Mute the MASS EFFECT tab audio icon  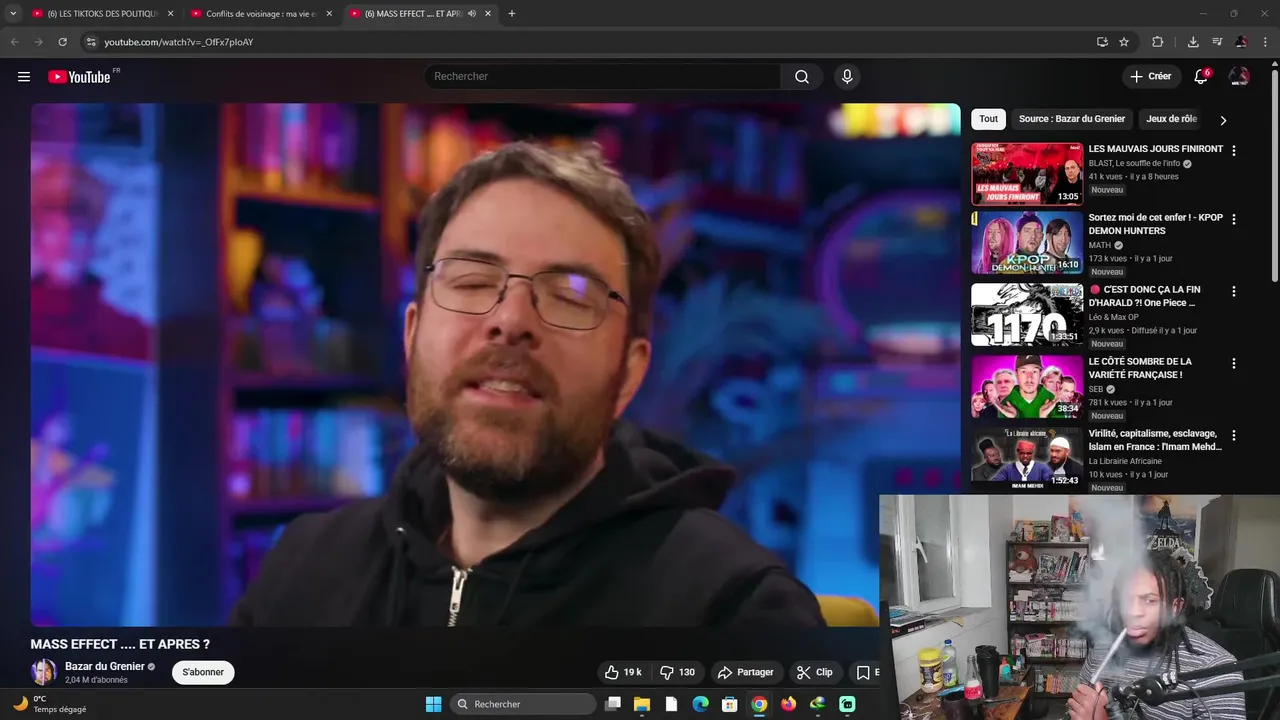(x=472, y=14)
